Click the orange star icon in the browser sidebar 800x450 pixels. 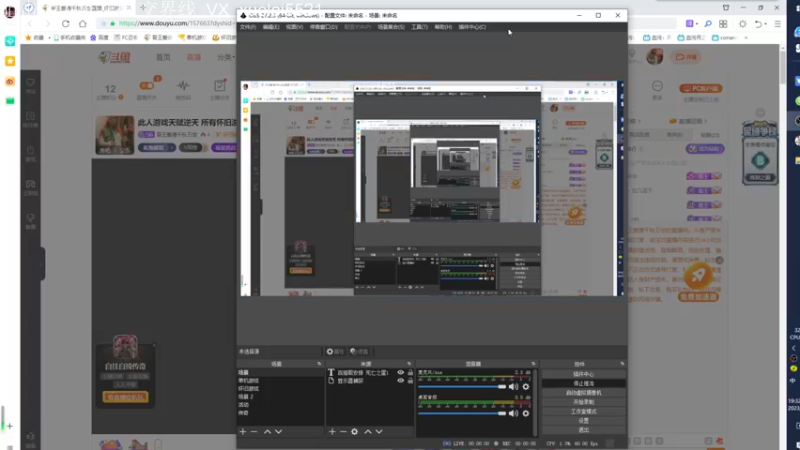click(x=10, y=61)
